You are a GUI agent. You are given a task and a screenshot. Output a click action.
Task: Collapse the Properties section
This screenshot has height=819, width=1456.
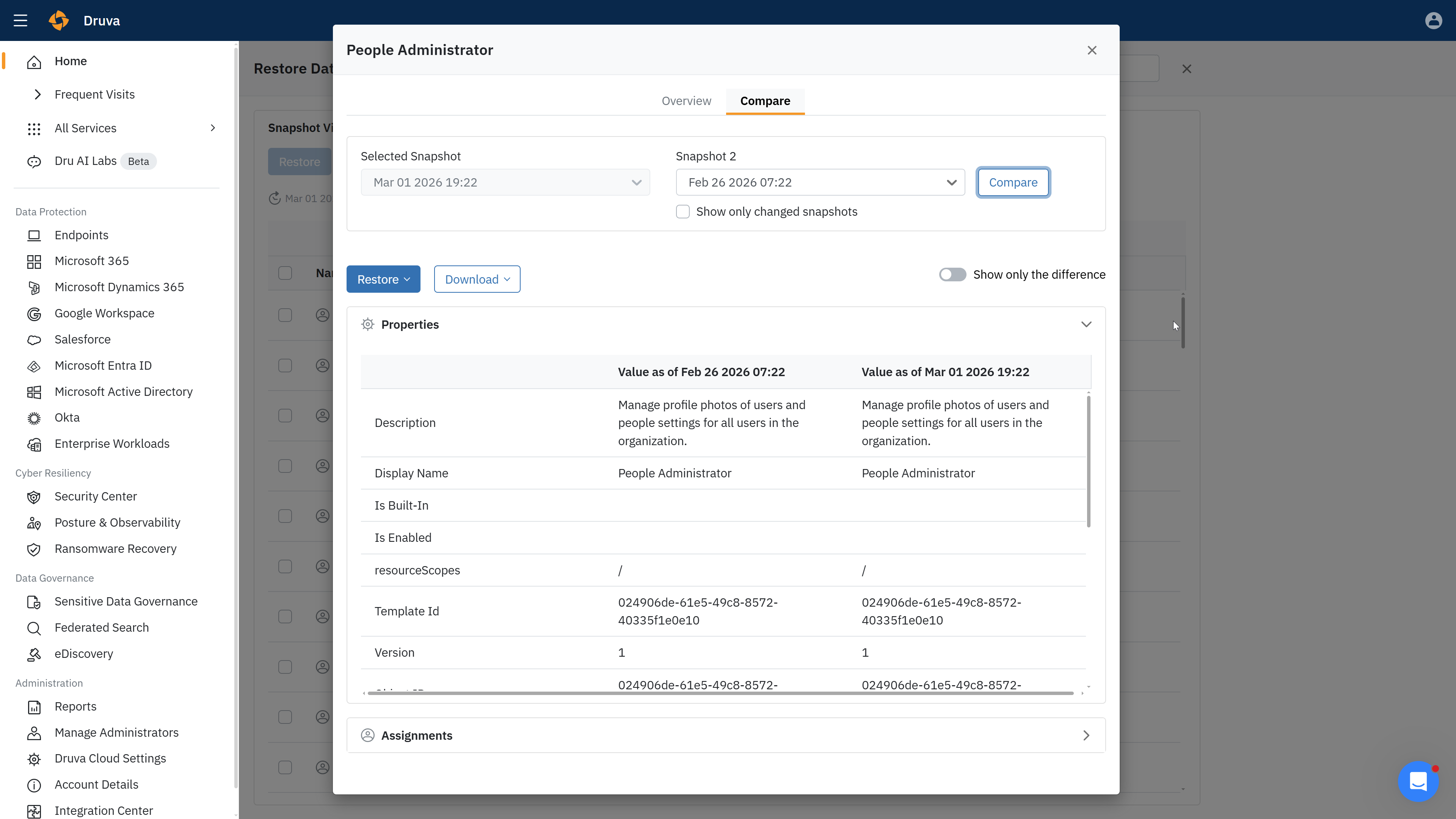[1086, 325]
